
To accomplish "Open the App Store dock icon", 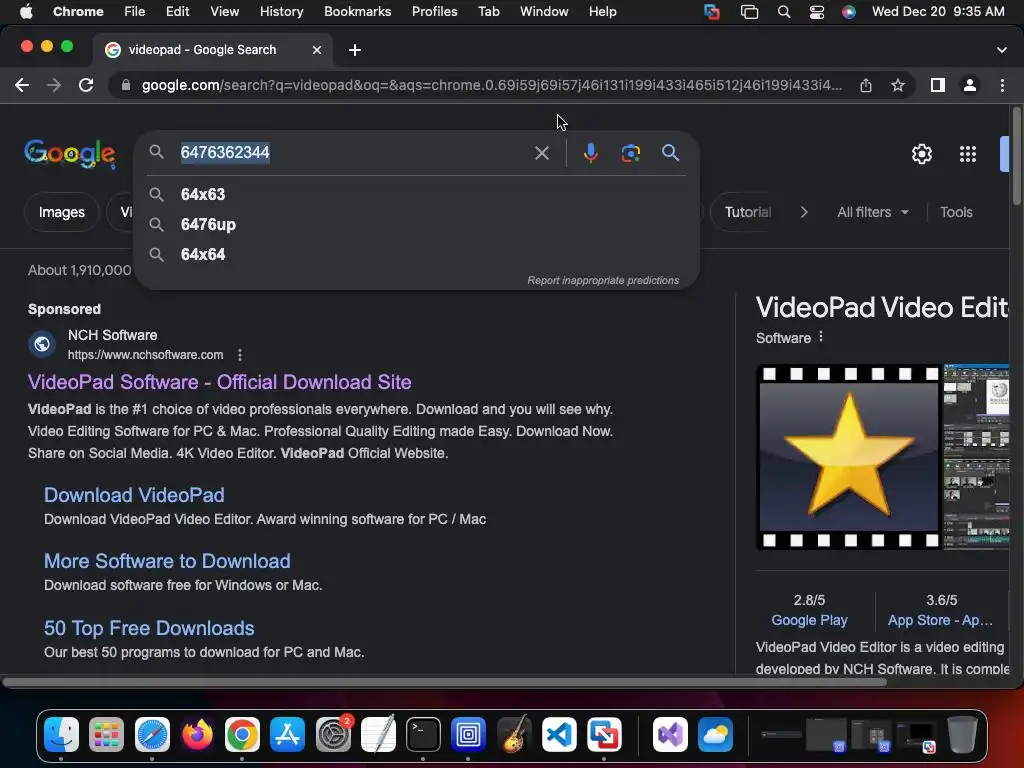I will pos(287,734).
